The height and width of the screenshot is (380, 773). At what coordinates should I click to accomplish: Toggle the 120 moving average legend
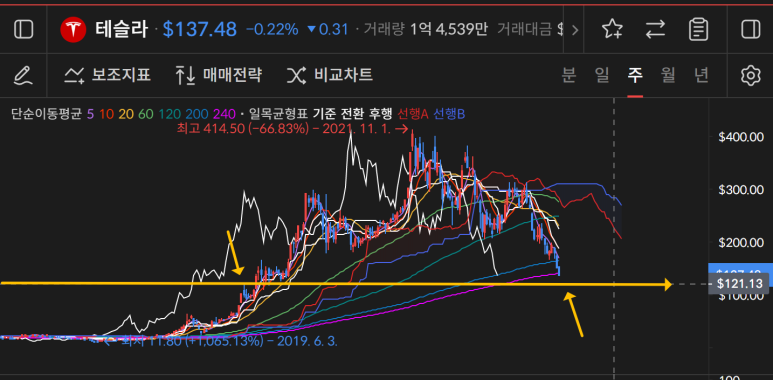tap(169, 114)
